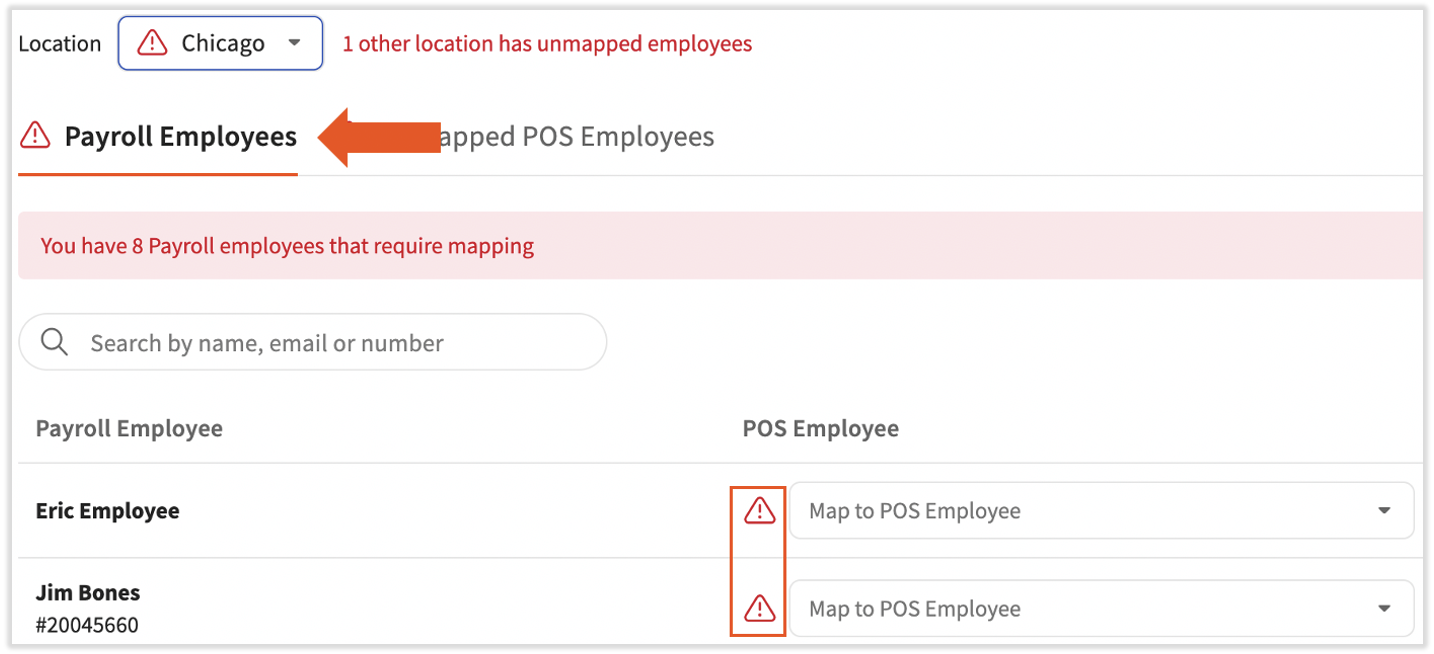Click the warning icon beside Jim Bones
The width and height of the screenshot is (1434, 654).
pyautogui.click(x=758, y=608)
